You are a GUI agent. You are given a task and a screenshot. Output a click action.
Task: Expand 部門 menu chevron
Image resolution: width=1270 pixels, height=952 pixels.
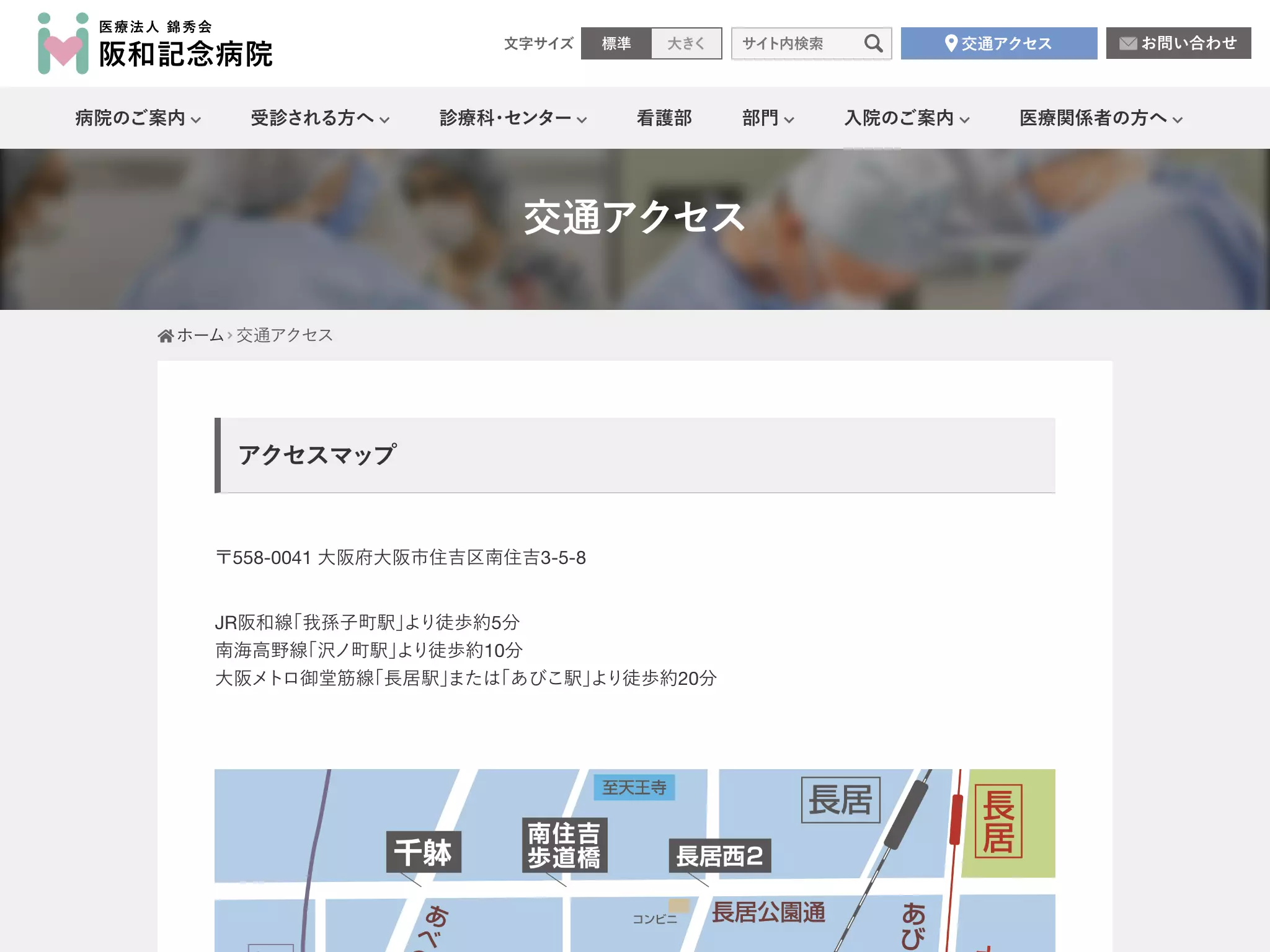point(789,120)
